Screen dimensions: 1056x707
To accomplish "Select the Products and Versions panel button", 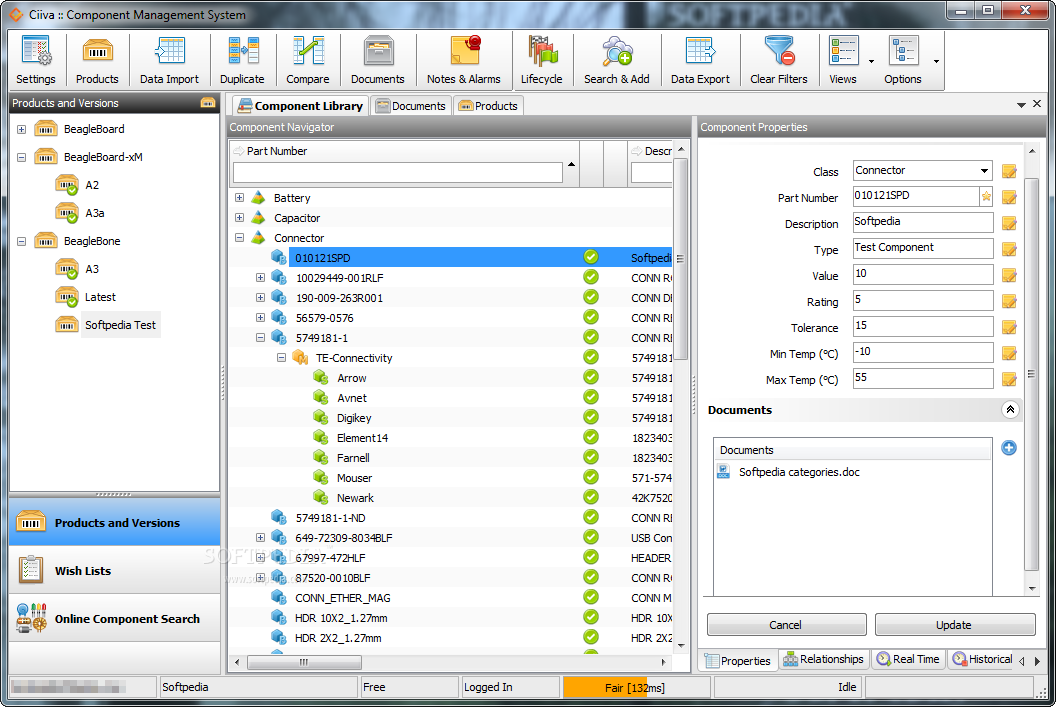I will click(114, 523).
